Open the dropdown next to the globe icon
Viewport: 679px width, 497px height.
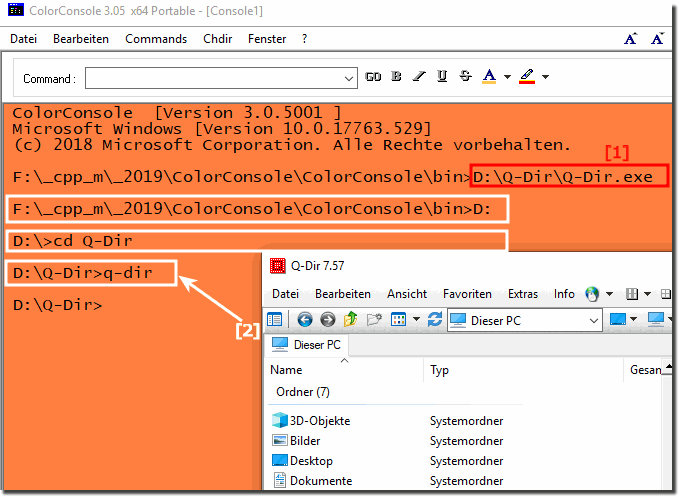pos(609,294)
